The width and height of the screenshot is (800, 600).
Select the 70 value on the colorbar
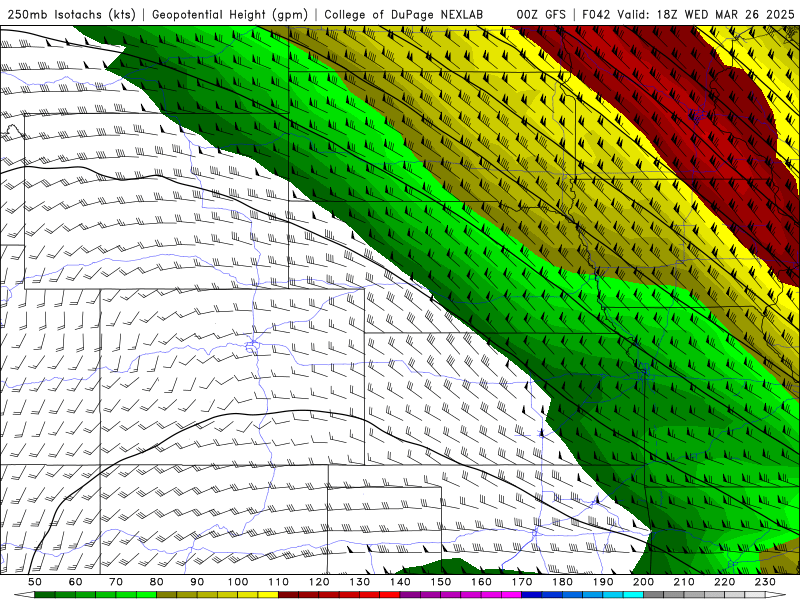(116, 582)
